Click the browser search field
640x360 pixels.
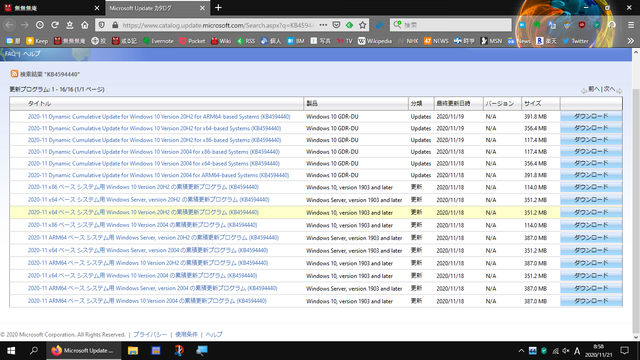[451, 25]
